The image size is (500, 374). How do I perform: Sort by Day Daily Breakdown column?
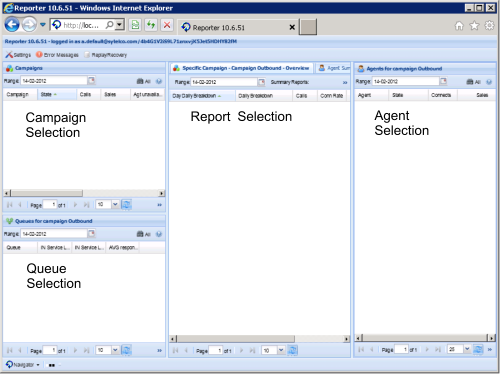pyautogui.click(x=202, y=96)
